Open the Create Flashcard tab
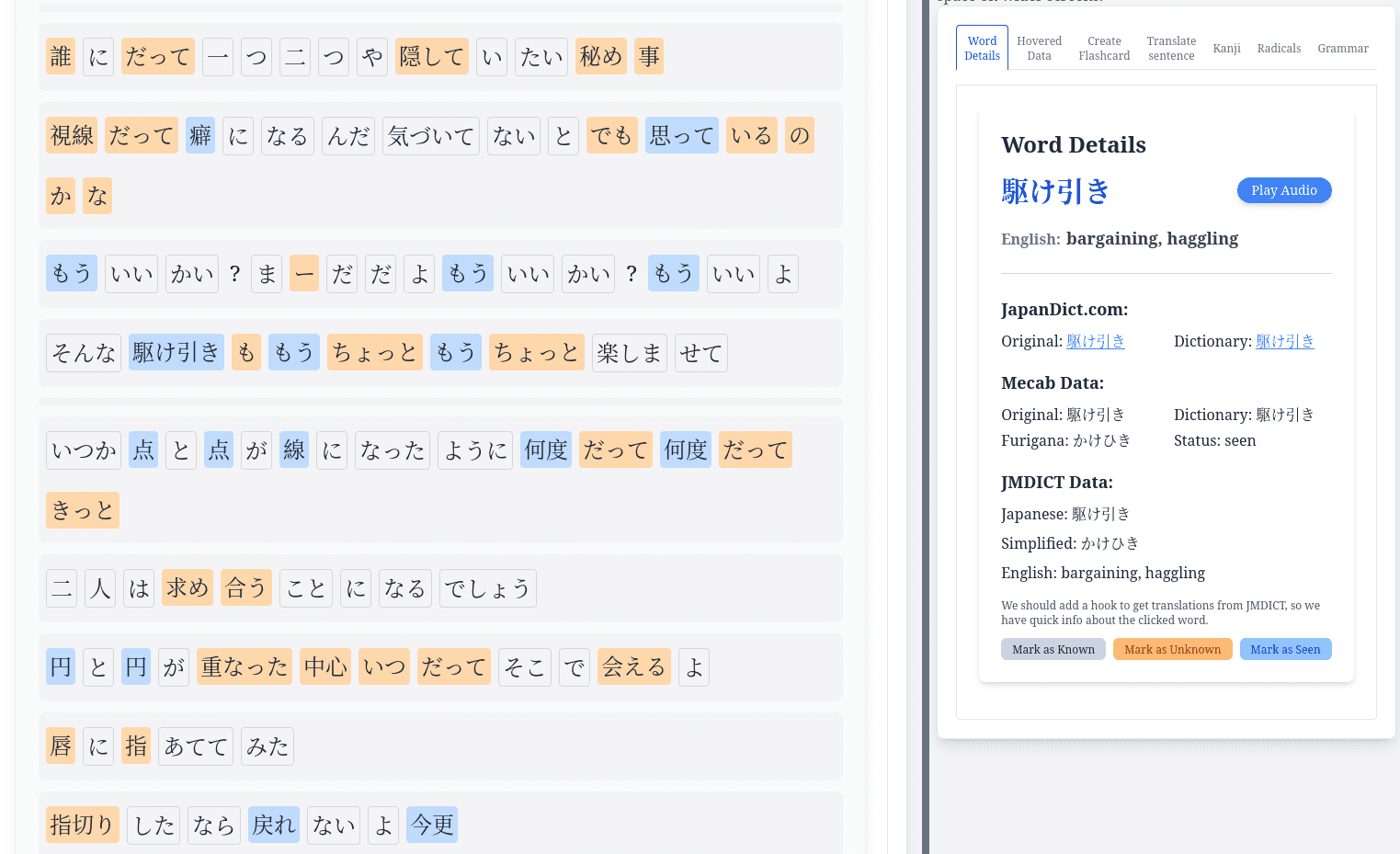 pos(1104,48)
